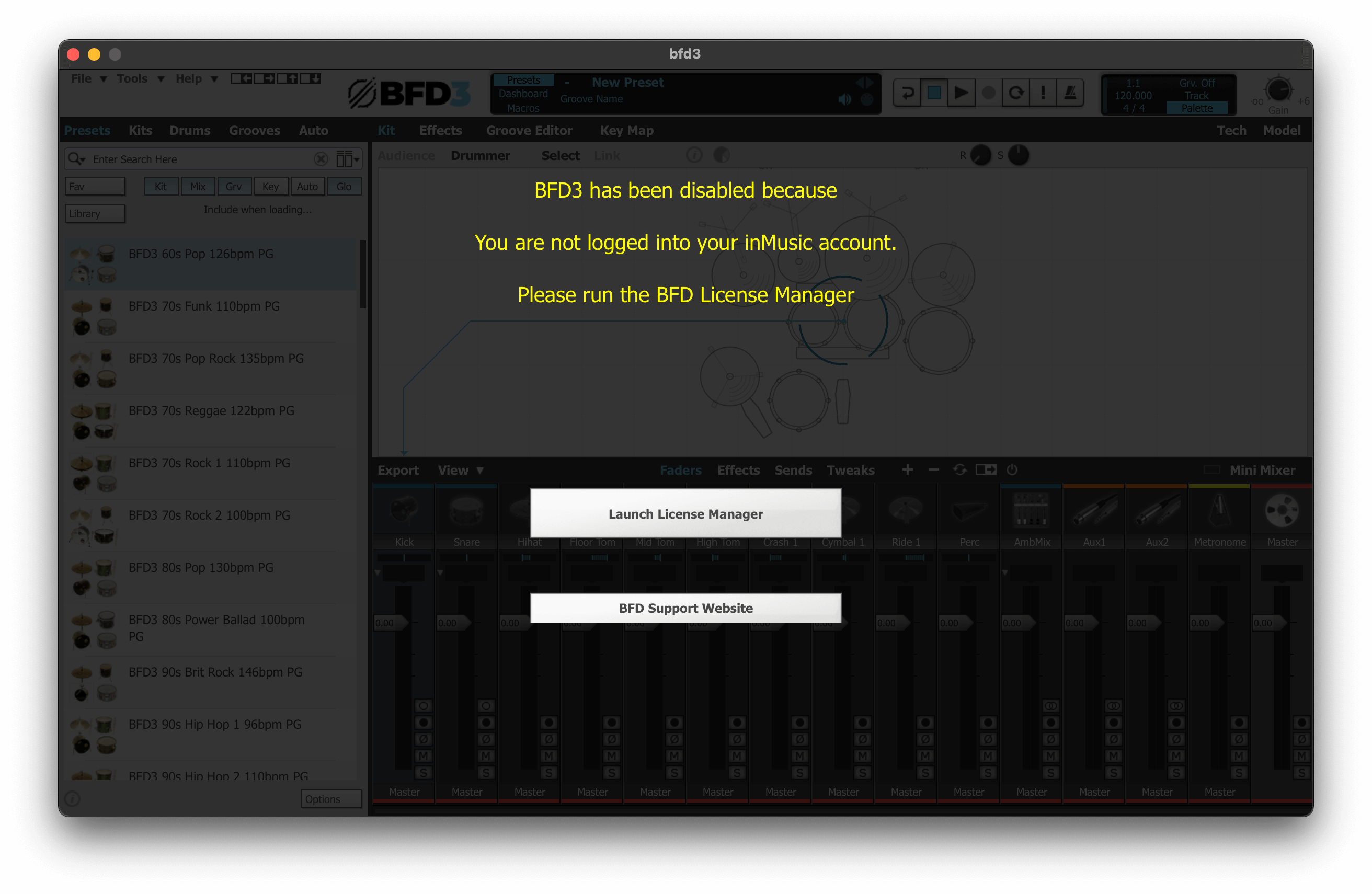
Task: Start playback with the Play button
Action: pos(962,93)
